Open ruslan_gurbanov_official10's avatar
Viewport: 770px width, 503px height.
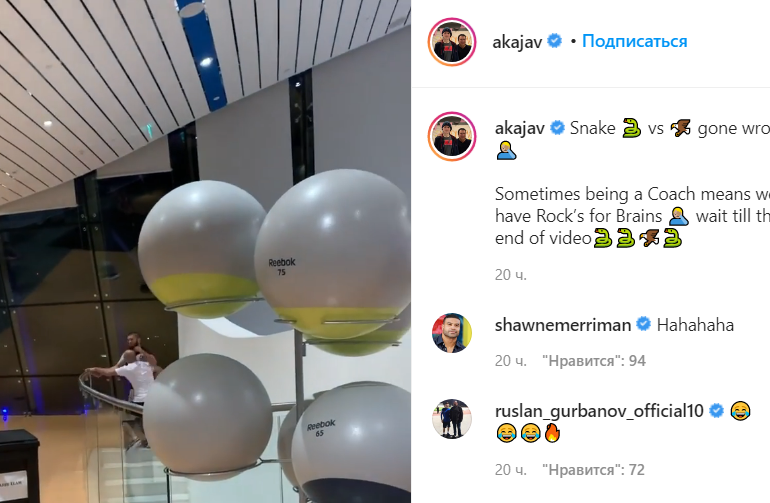click(x=452, y=419)
